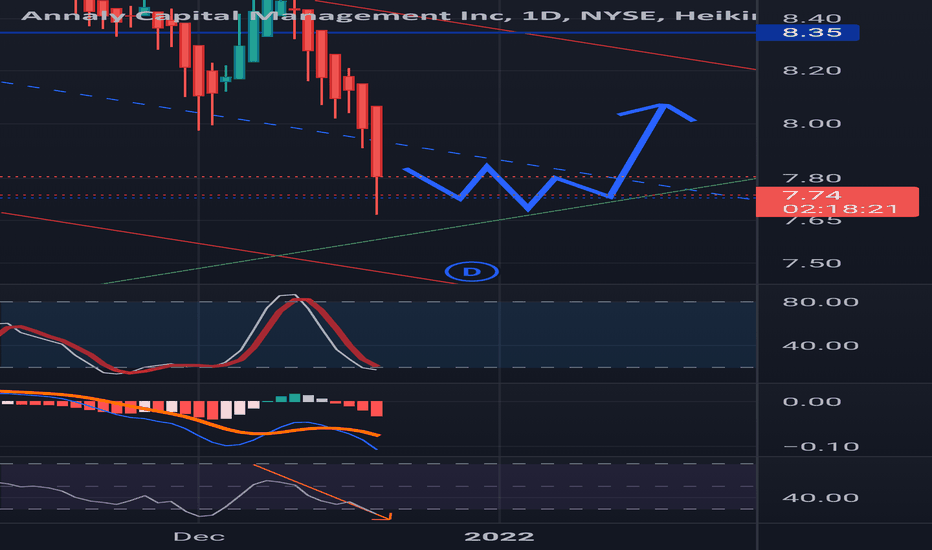Click the -0.10 MACD scale value
The image size is (932, 550).
coord(820,447)
